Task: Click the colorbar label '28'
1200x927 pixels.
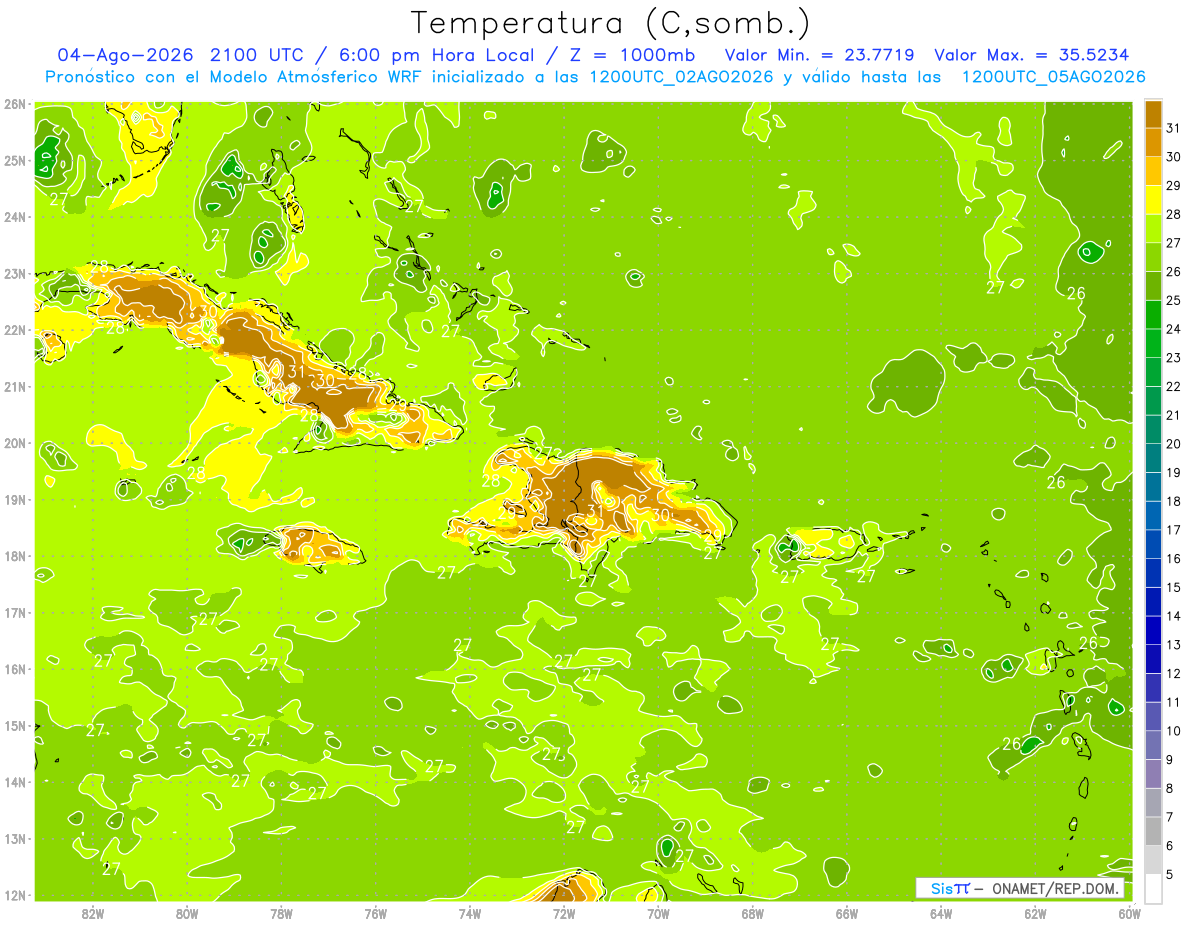Action: 1174,214
